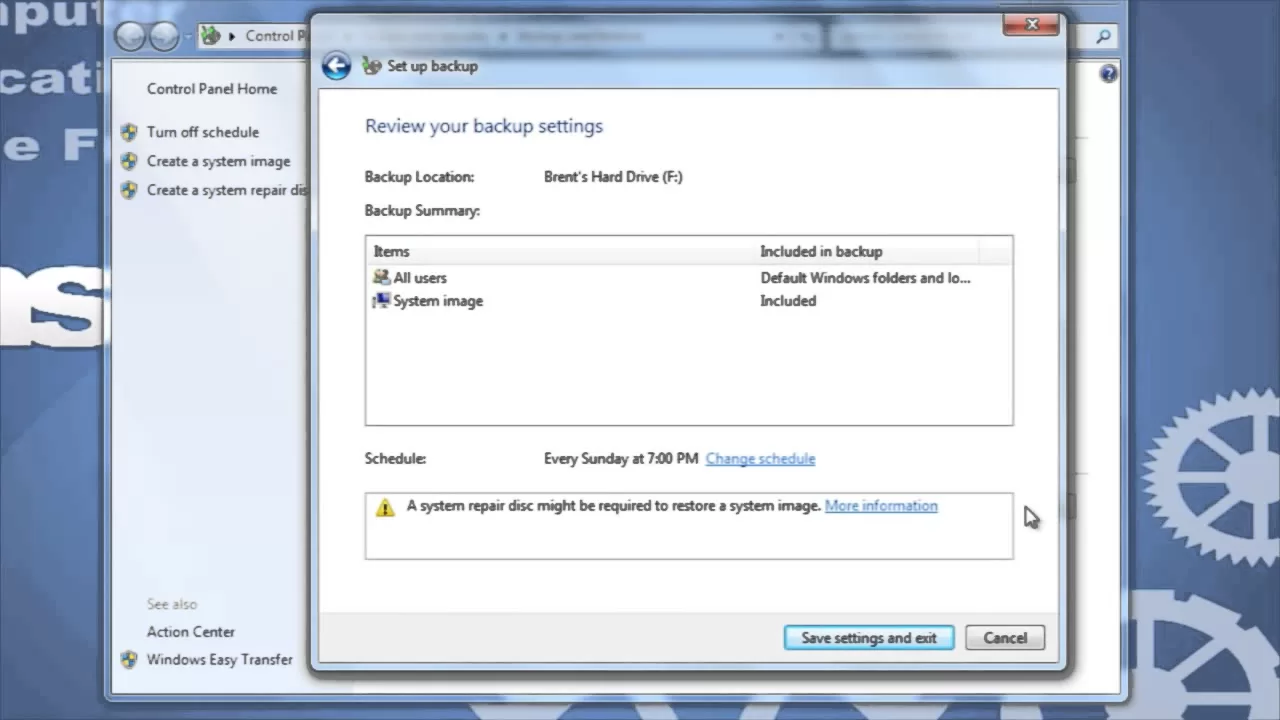The width and height of the screenshot is (1280, 720).
Task: Click the Review your backup settings heading
Action: pyautogui.click(x=484, y=126)
